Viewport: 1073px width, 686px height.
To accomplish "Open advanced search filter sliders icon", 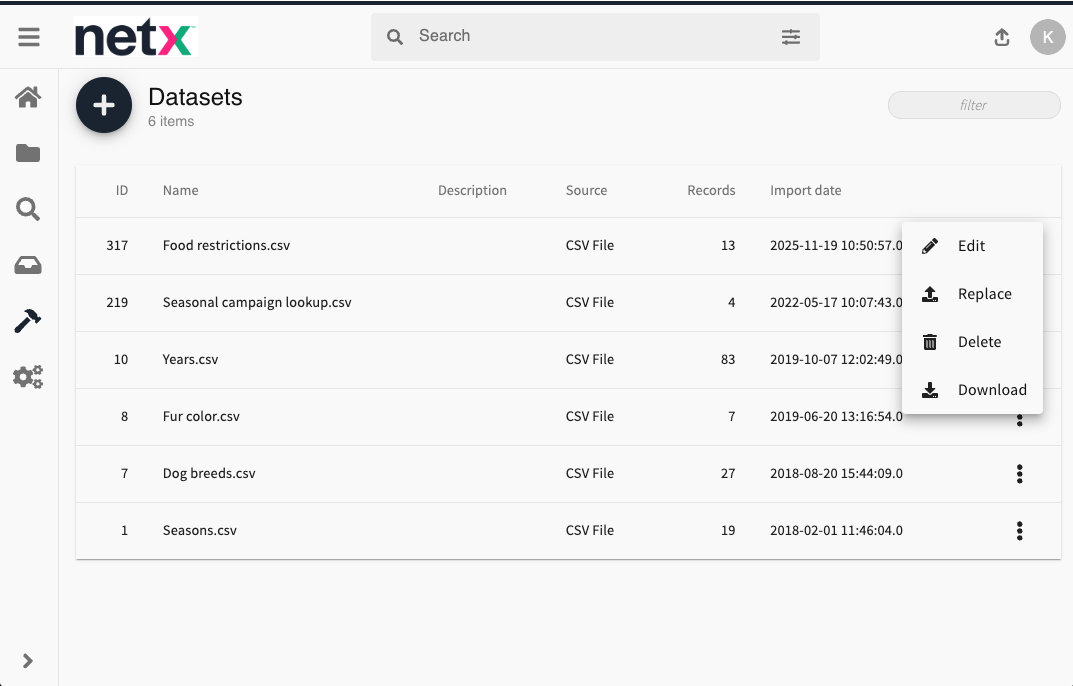I will [791, 37].
